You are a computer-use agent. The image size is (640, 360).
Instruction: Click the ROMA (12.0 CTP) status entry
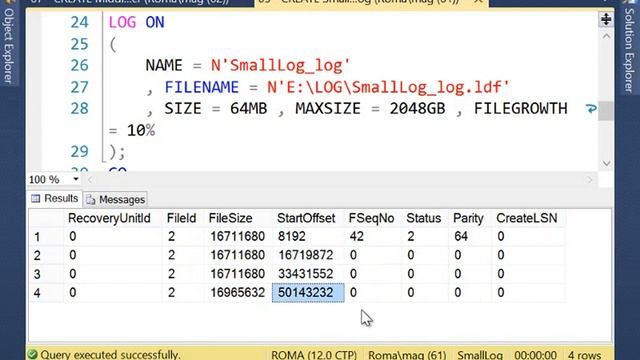(313, 354)
